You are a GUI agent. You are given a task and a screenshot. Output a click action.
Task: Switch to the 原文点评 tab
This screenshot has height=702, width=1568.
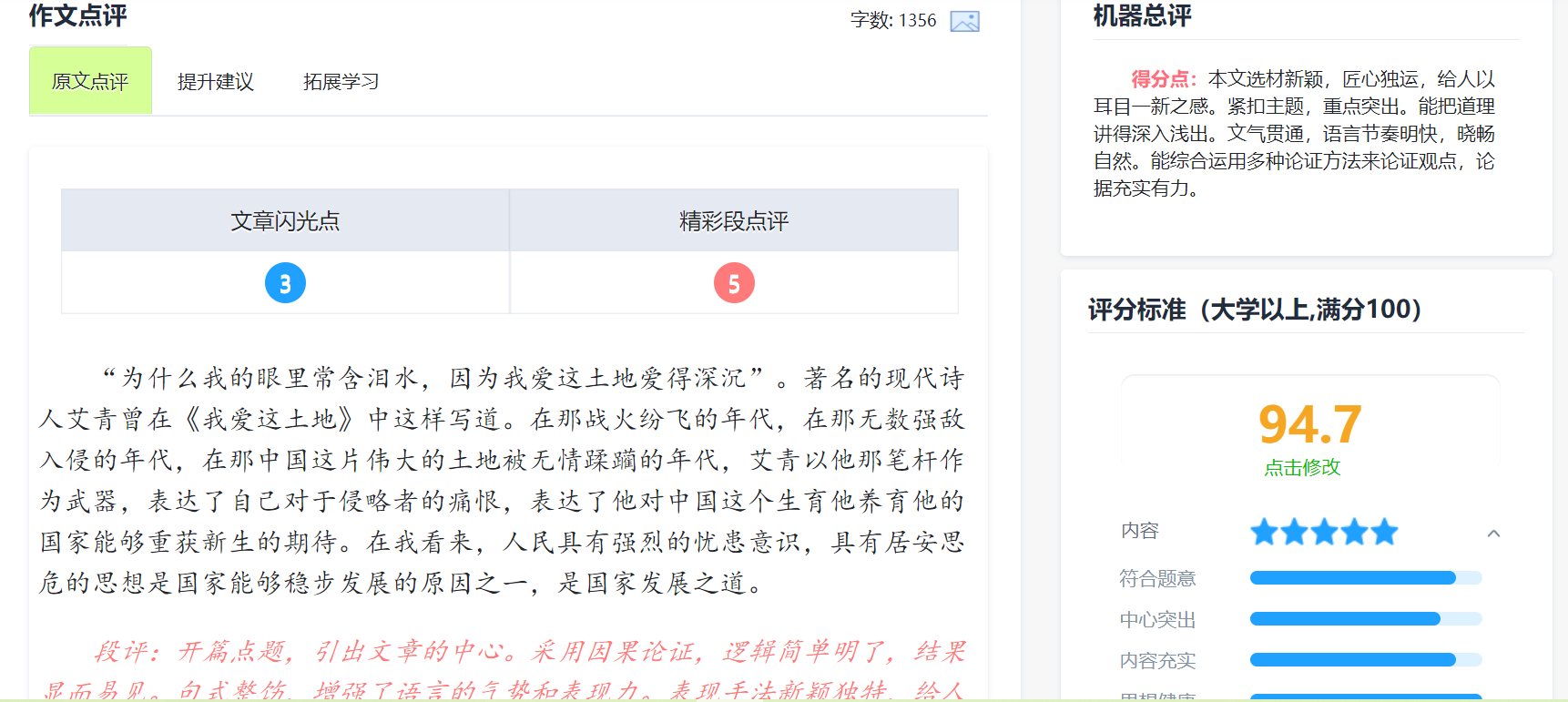(90, 82)
